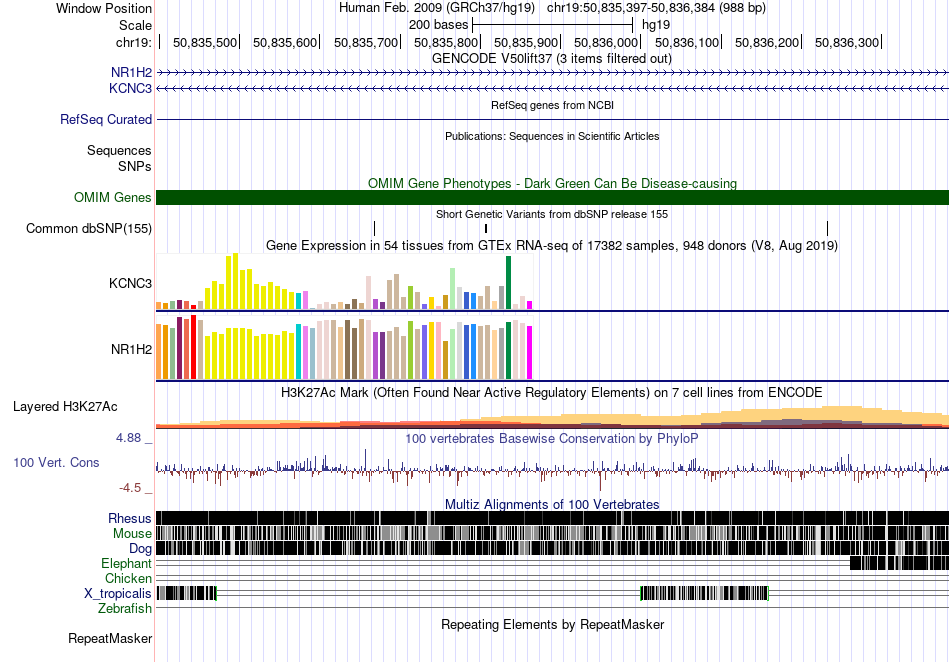Click the 100 Vert. Cons track label
This screenshot has width=950, height=662.
tap(56, 463)
